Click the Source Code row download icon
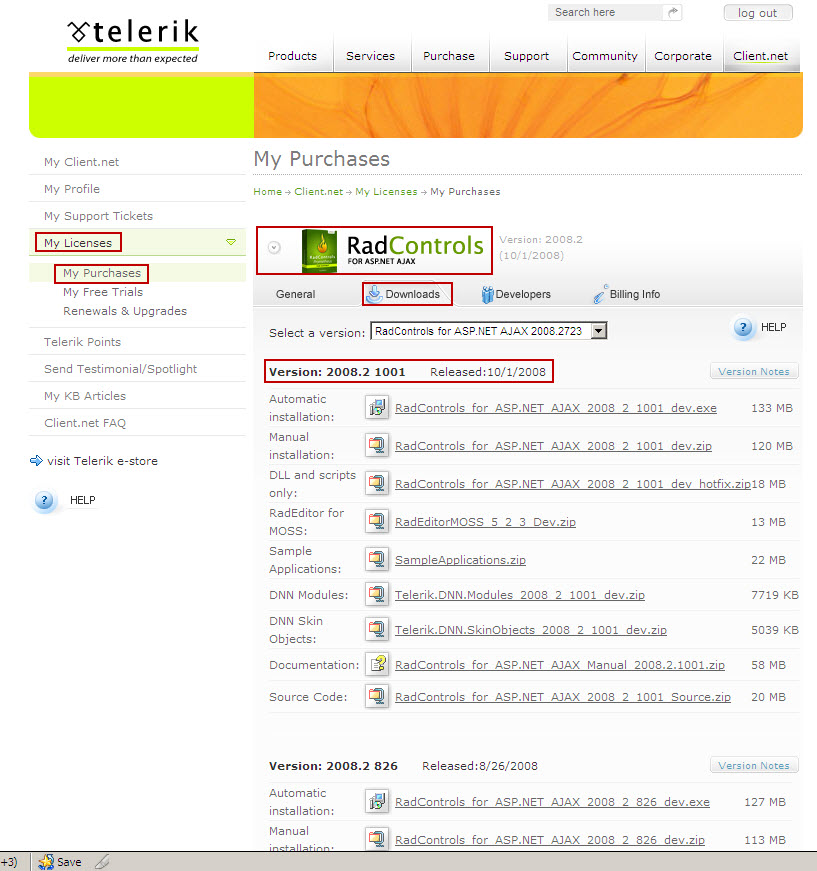This screenshot has width=817, height=871. [x=377, y=697]
